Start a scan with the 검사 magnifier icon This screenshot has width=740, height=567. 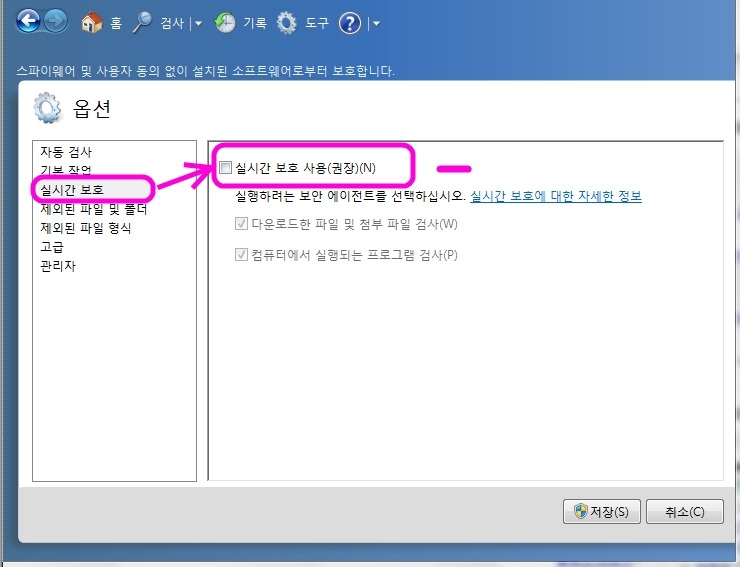pyautogui.click(x=143, y=22)
